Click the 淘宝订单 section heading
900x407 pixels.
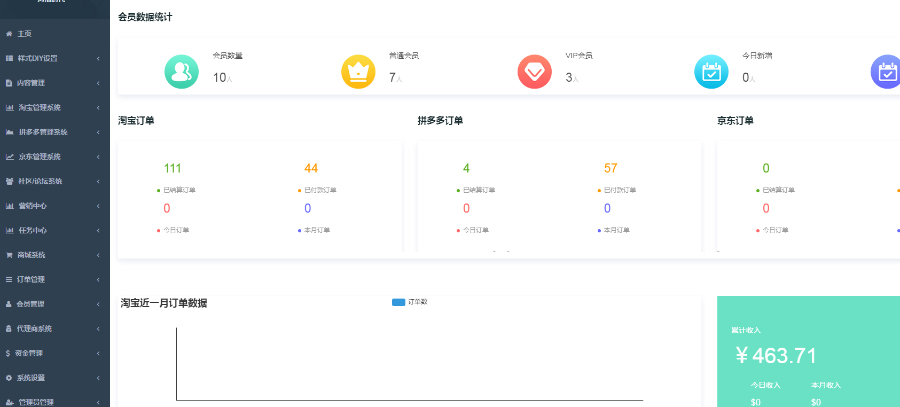tap(136, 121)
